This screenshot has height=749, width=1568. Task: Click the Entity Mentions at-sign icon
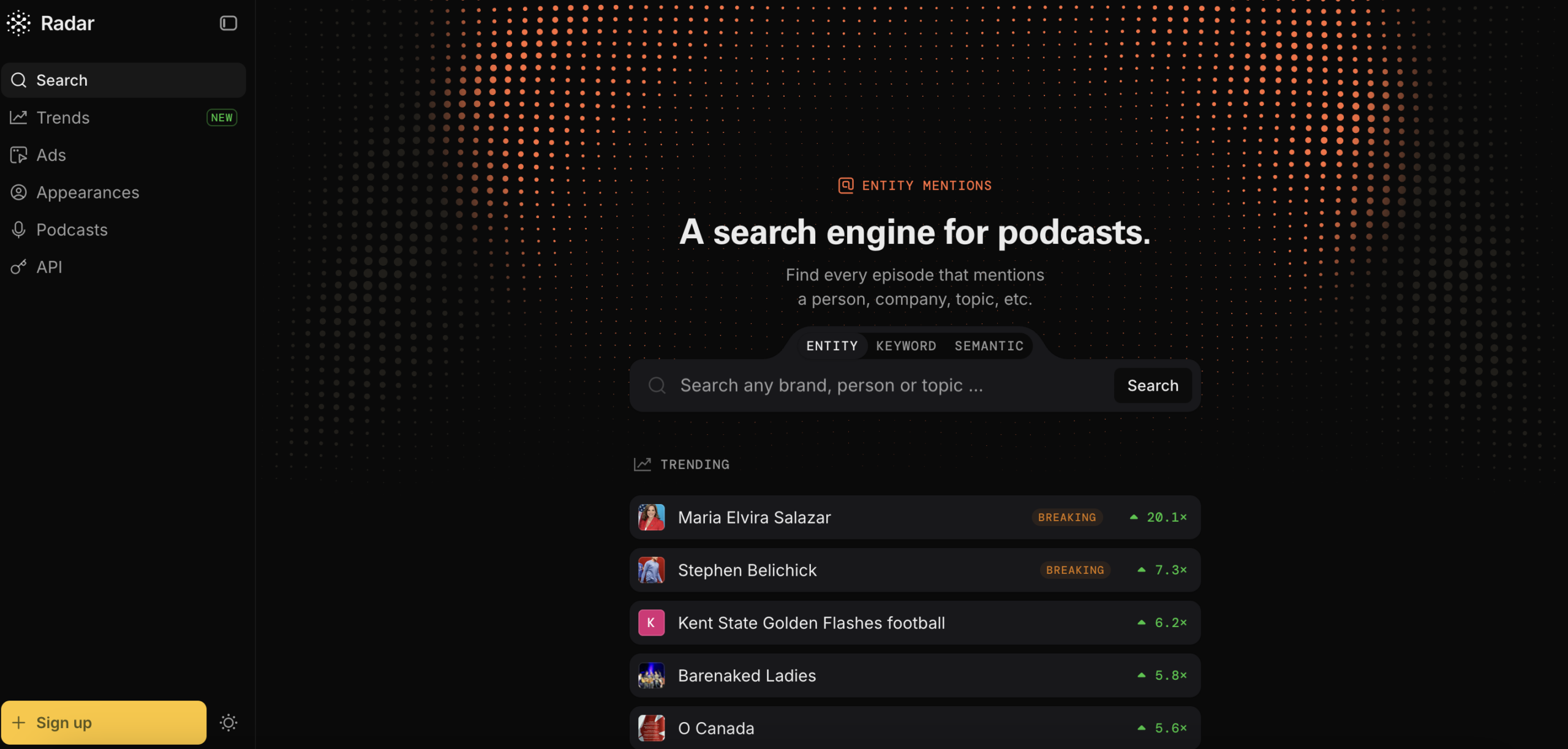(x=846, y=186)
